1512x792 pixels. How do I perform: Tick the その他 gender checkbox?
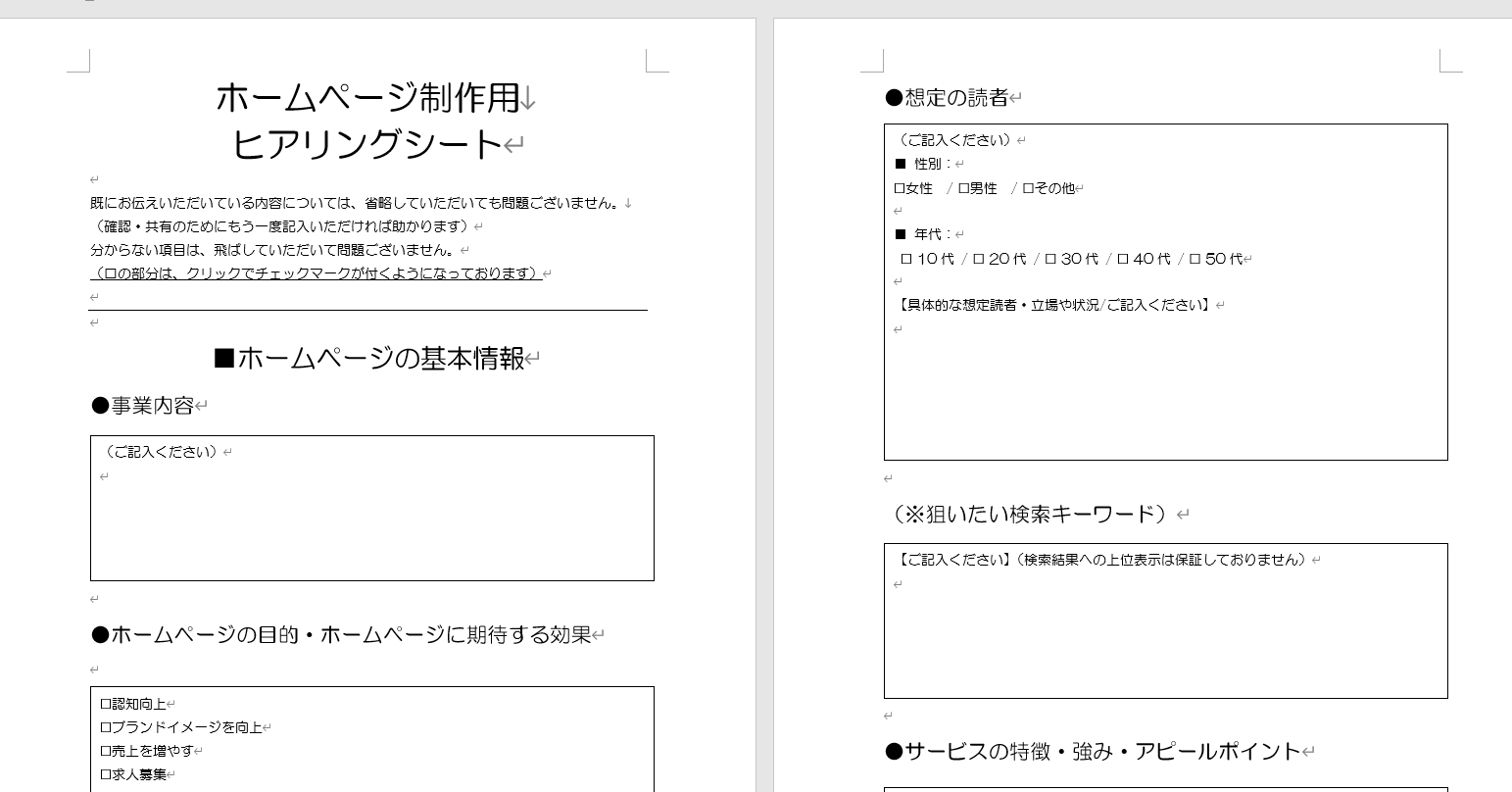pos(1028,188)
